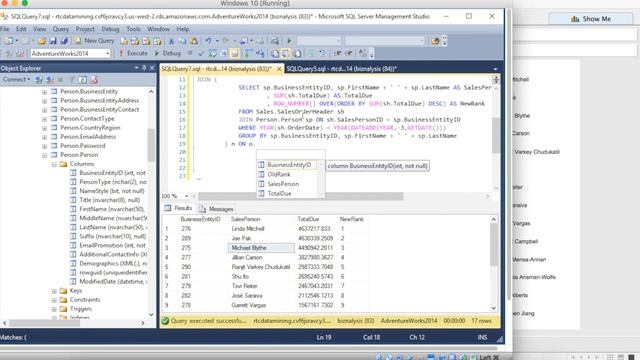Click the Execute button
Screen dimensions: 640x360
point(133,53)
